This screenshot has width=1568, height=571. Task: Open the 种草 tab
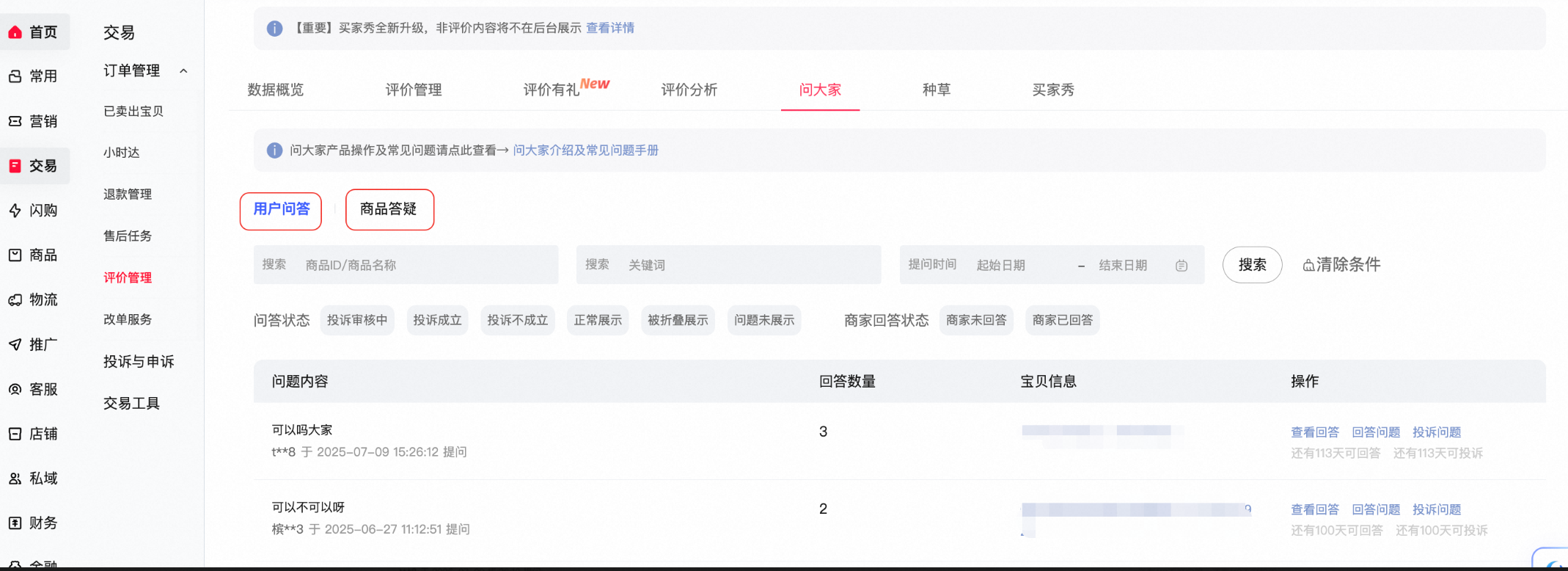pos(937,90)
